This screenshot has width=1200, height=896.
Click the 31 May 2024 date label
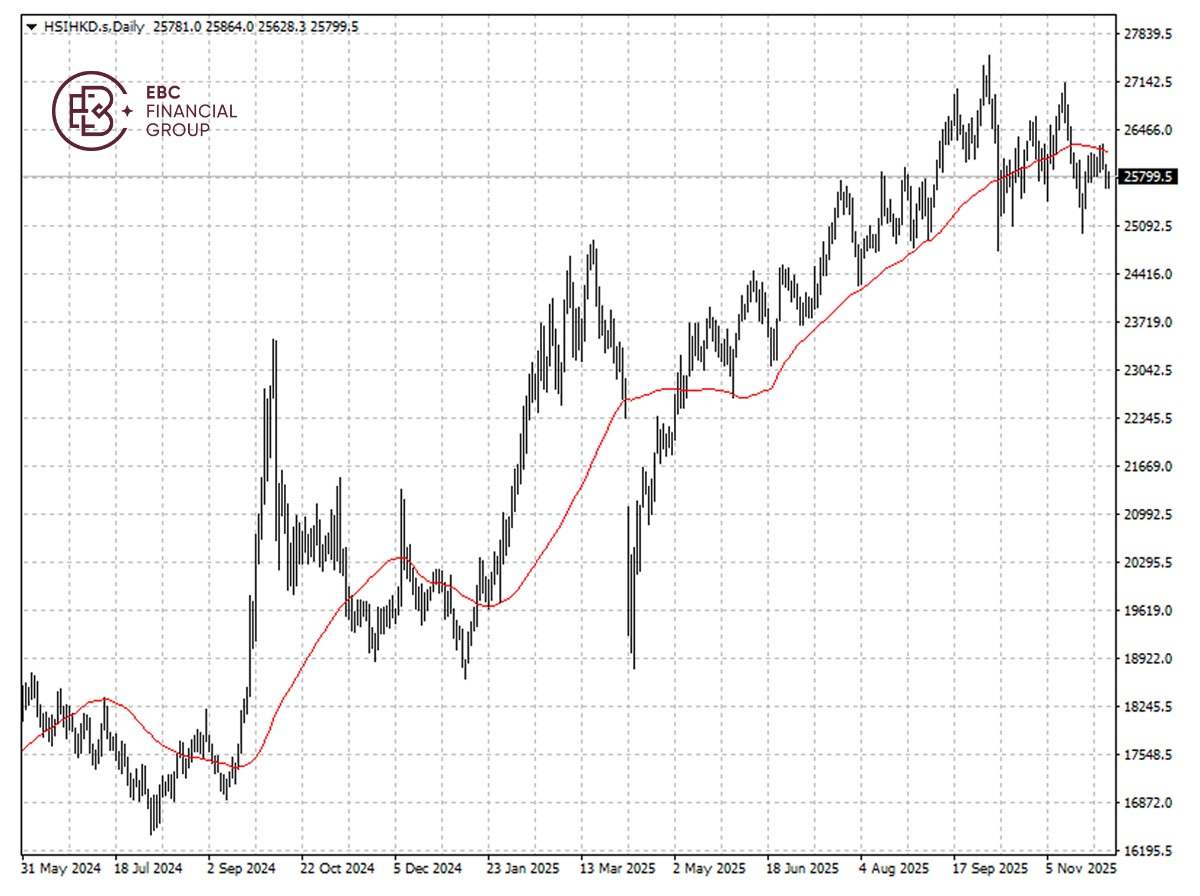[x=62, y=870]
